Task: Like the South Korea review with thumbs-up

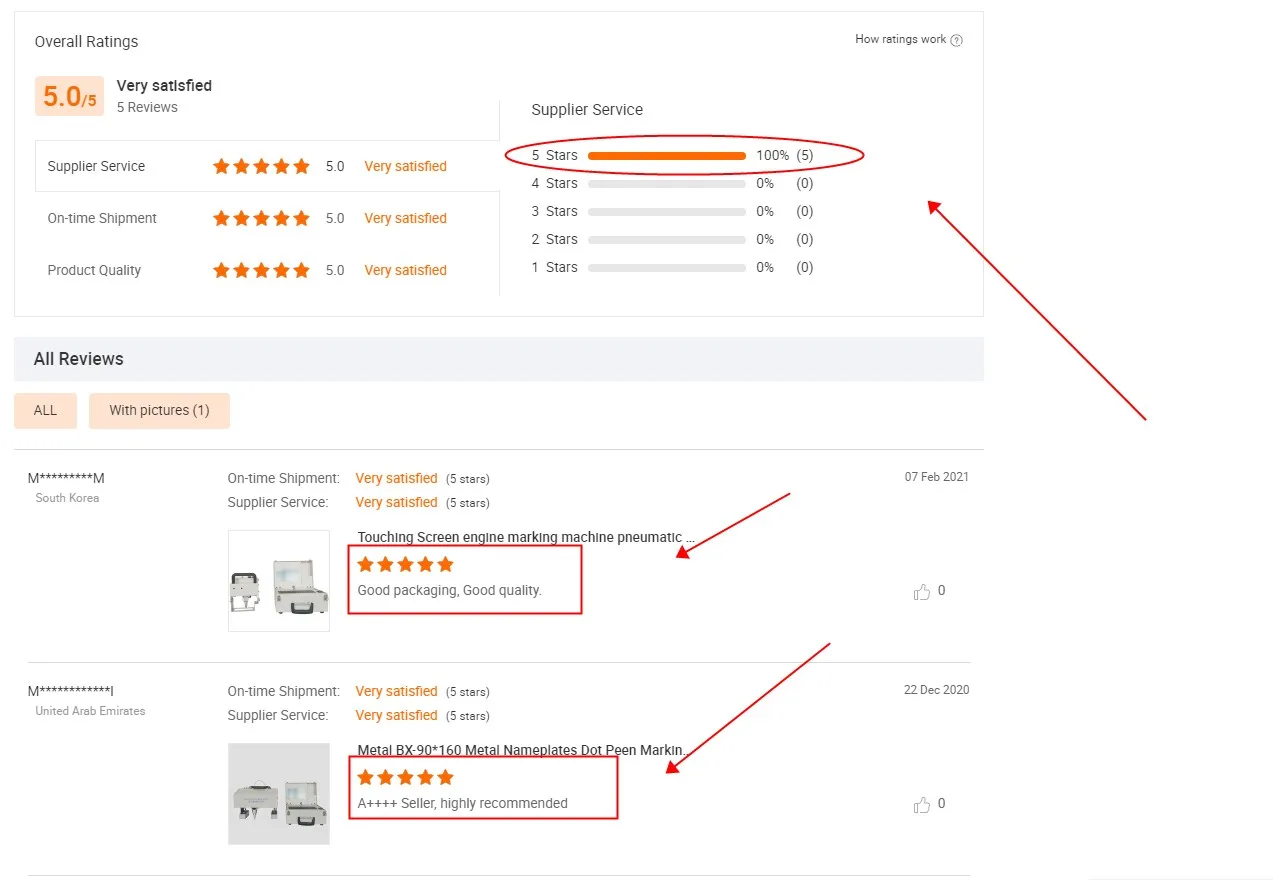Action: (922, 592)
